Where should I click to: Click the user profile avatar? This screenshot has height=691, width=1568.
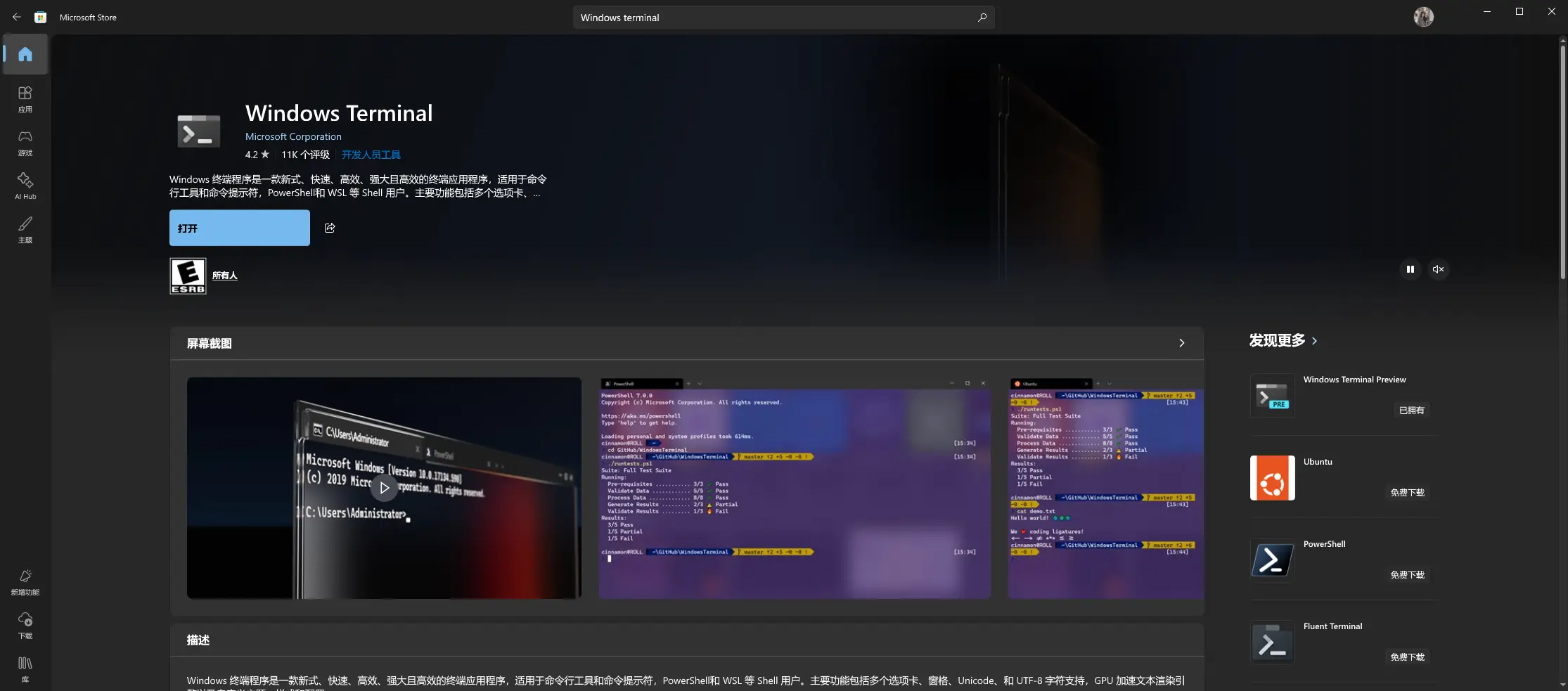(1422, 17)
